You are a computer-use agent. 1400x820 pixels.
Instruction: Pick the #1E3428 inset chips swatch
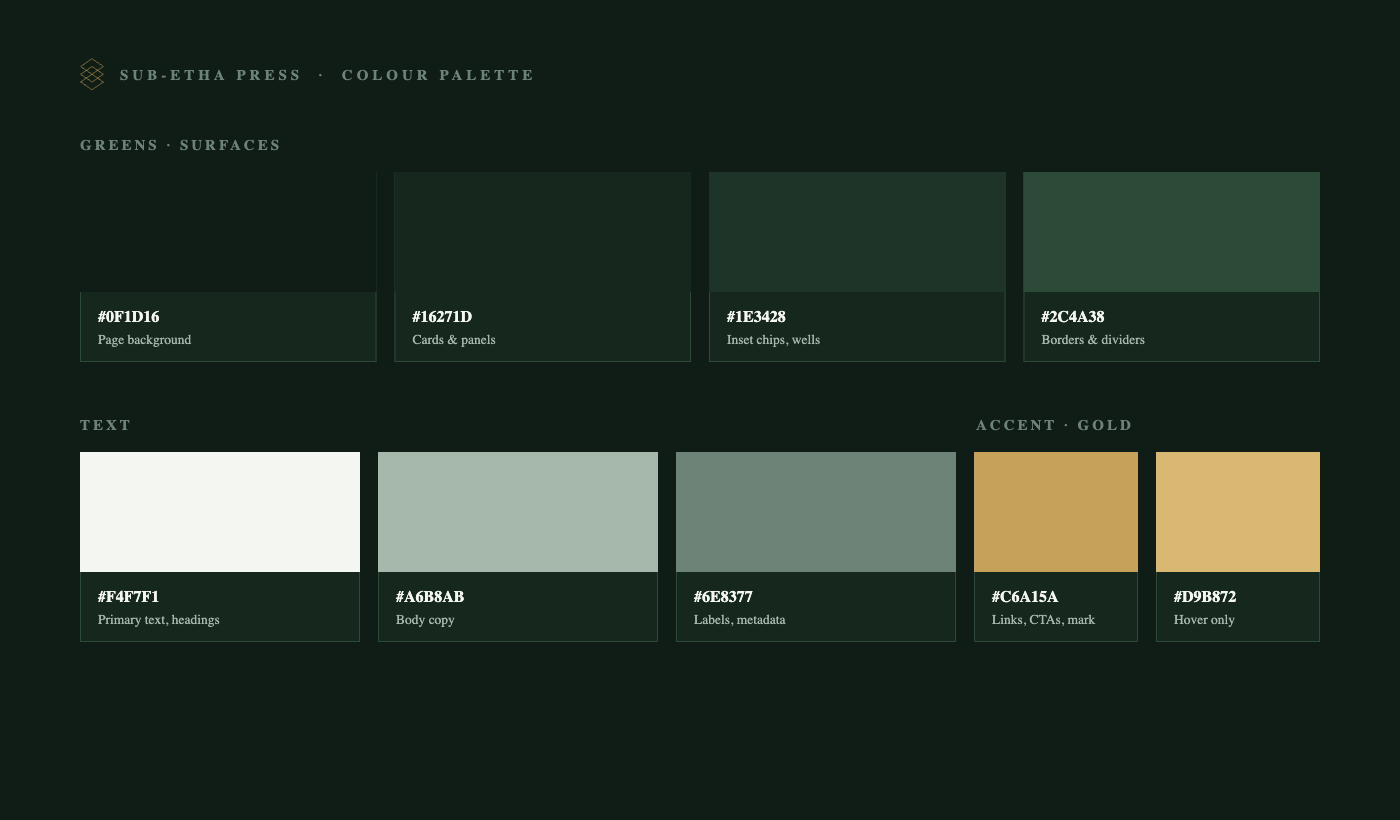857,232
